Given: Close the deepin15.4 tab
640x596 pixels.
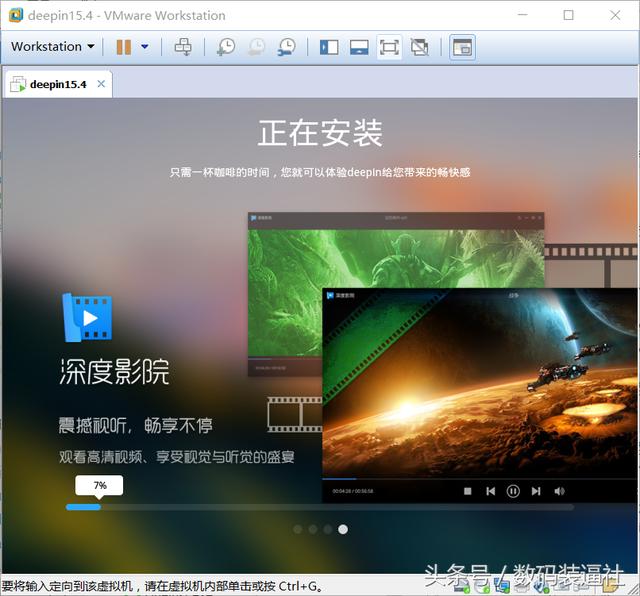Looking at the screenshot, I should tap(101, 84).
